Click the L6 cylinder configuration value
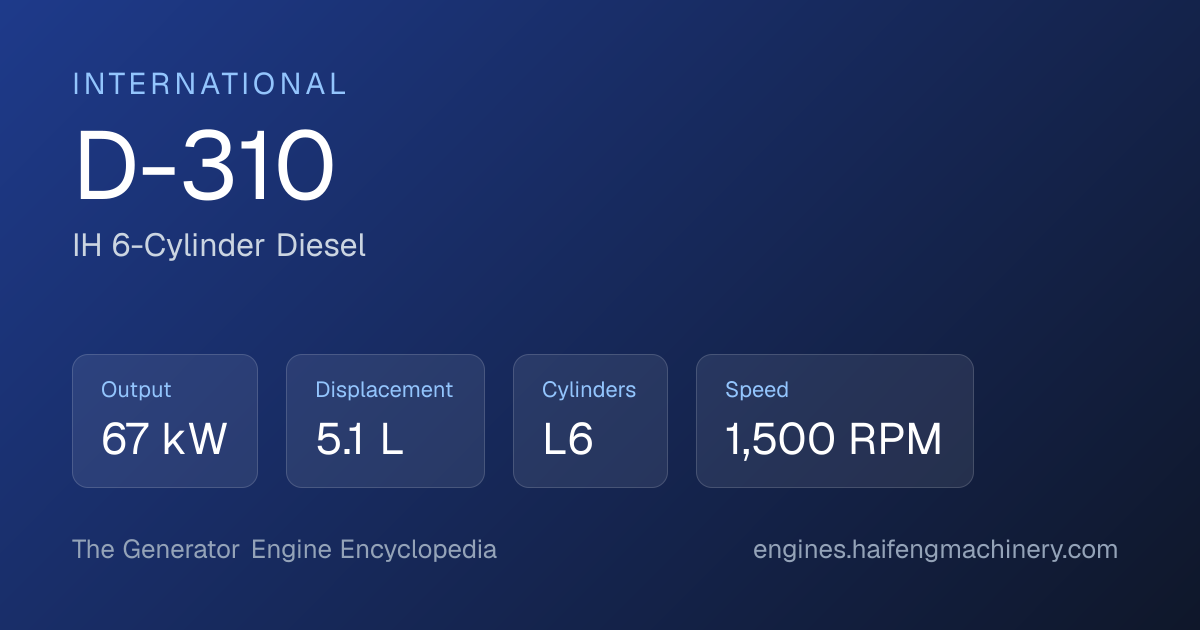 [x=568, y=440]
